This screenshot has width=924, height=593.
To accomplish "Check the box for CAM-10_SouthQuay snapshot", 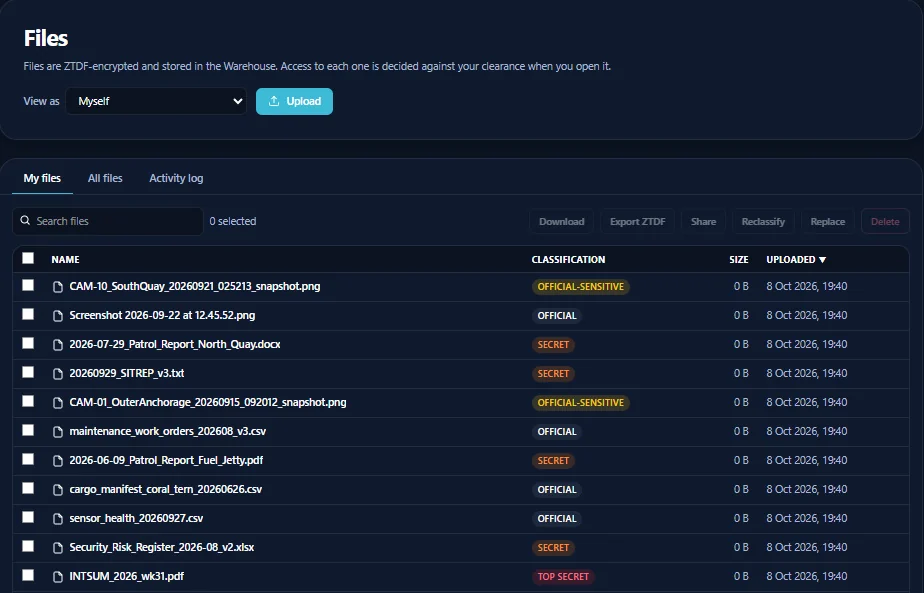I will 28,285.
